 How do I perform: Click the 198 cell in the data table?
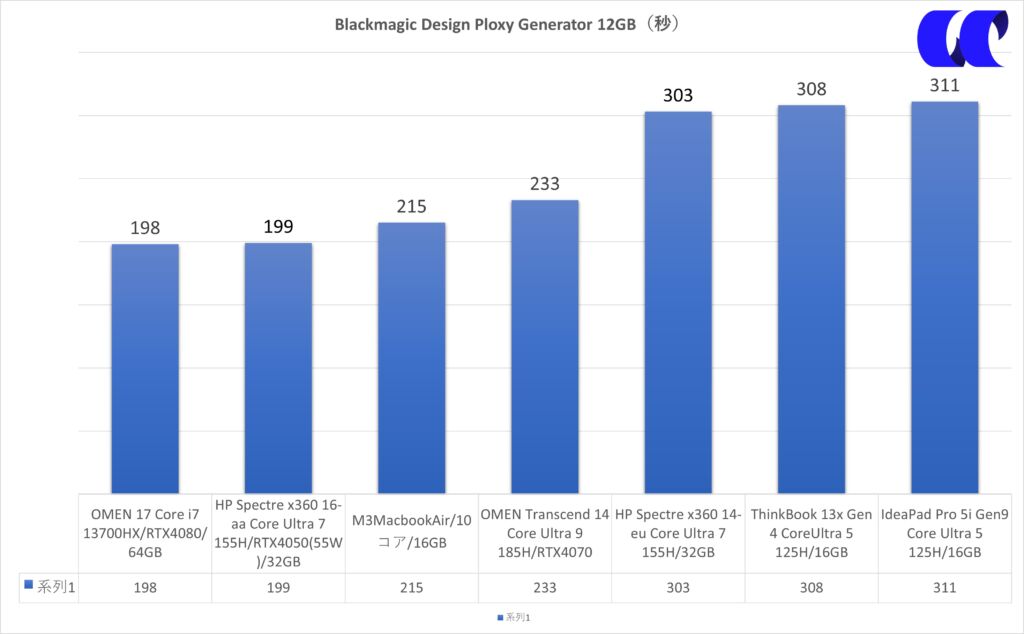pyautogui.click(x=145, y=588)
